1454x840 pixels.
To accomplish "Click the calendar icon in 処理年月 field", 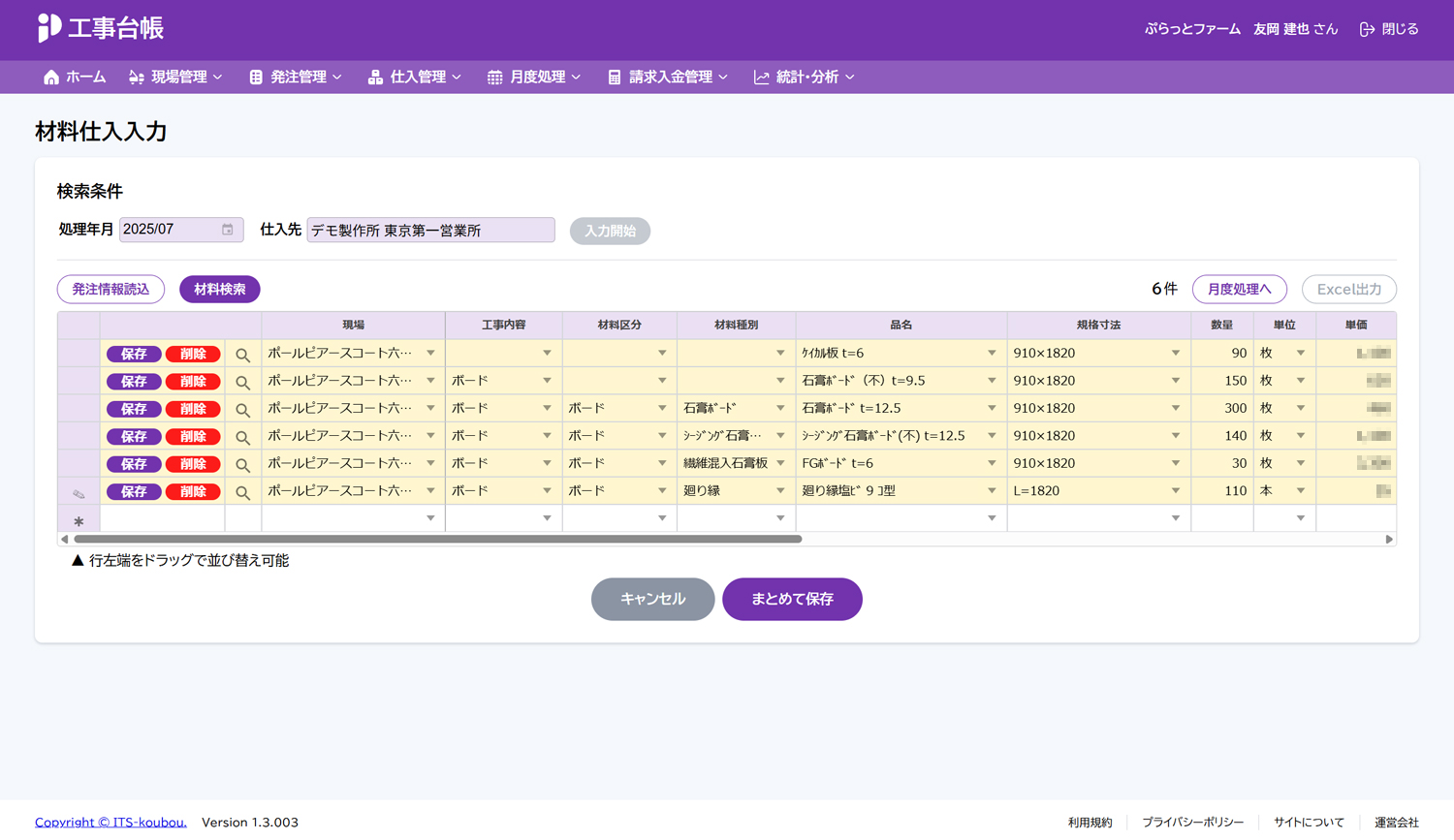I will [x=228, y=230].
